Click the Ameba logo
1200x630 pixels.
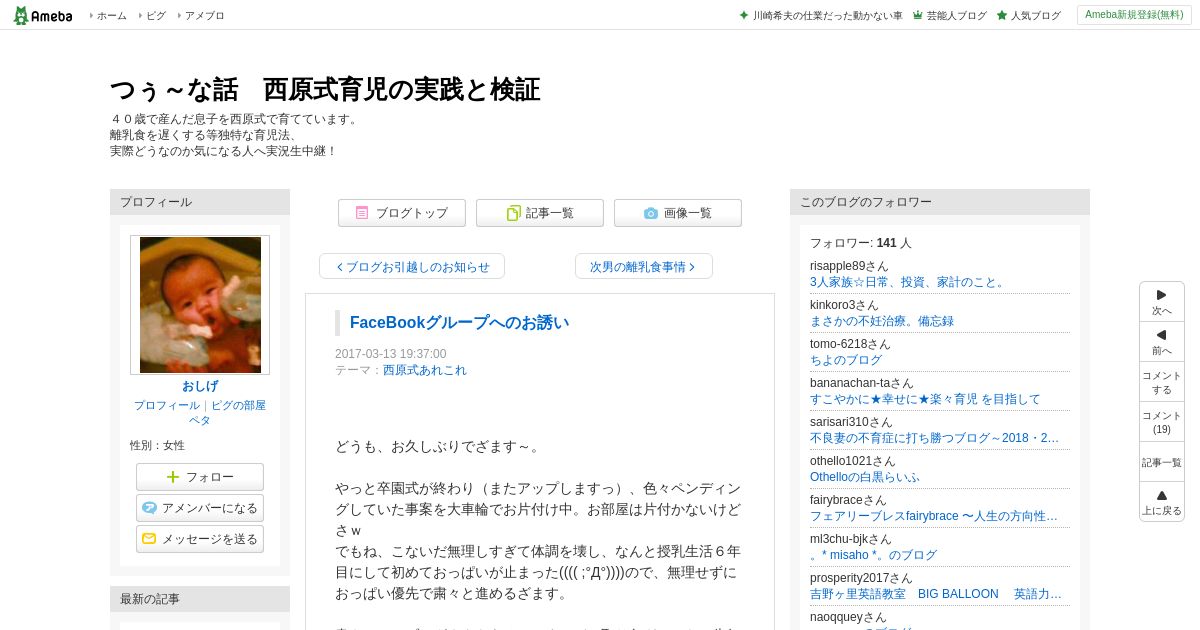pos(42,15)
